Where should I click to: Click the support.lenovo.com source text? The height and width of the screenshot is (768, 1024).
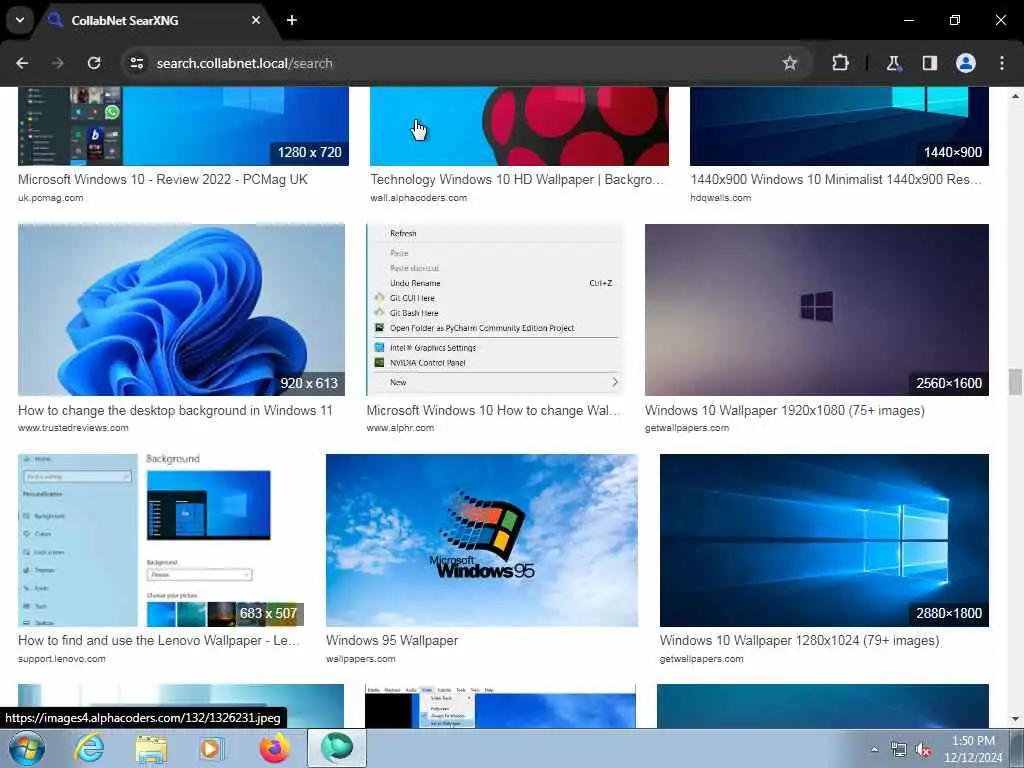tap(61, 658)
